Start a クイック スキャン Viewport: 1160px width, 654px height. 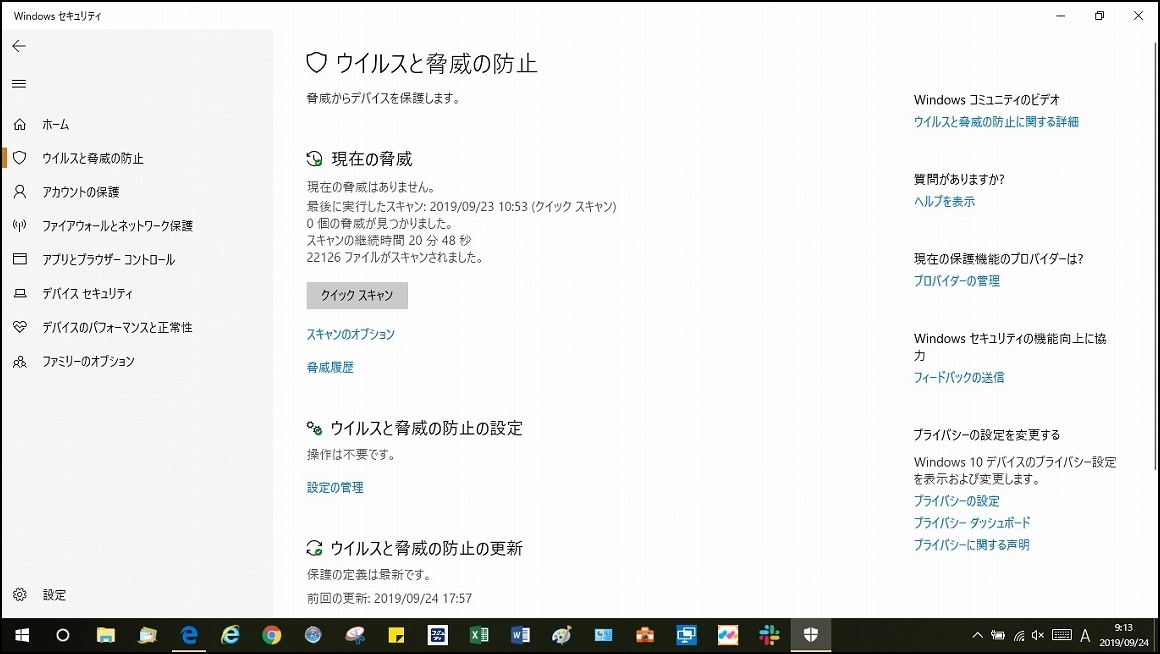click(357, 295)
